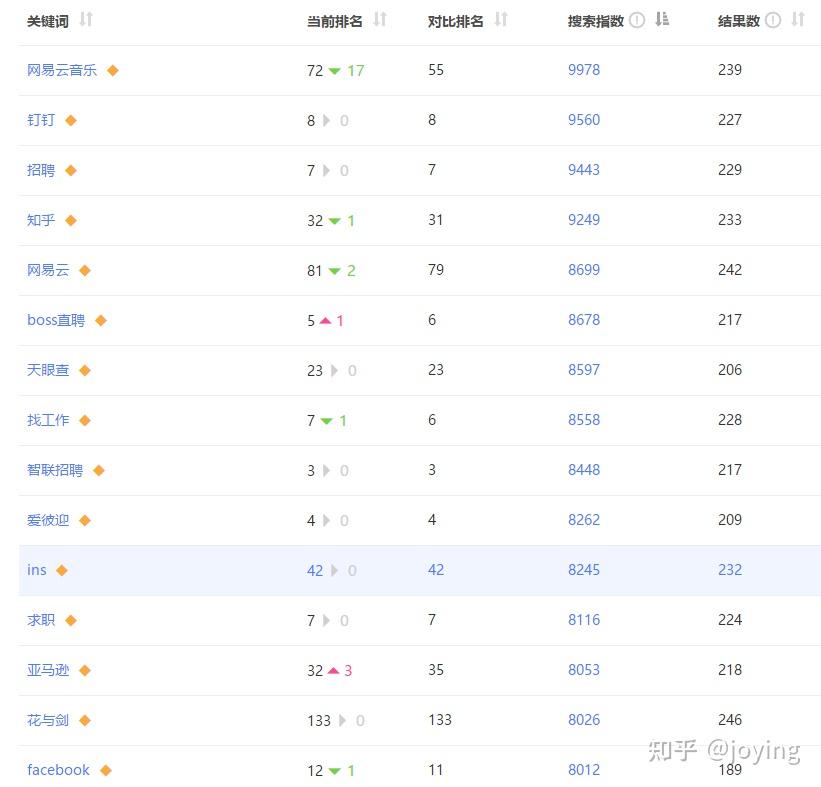Viewport: 821px width, 787px height.
Task: Select compare rank 133 for 花与剑
Action: (x=440, y=721)
